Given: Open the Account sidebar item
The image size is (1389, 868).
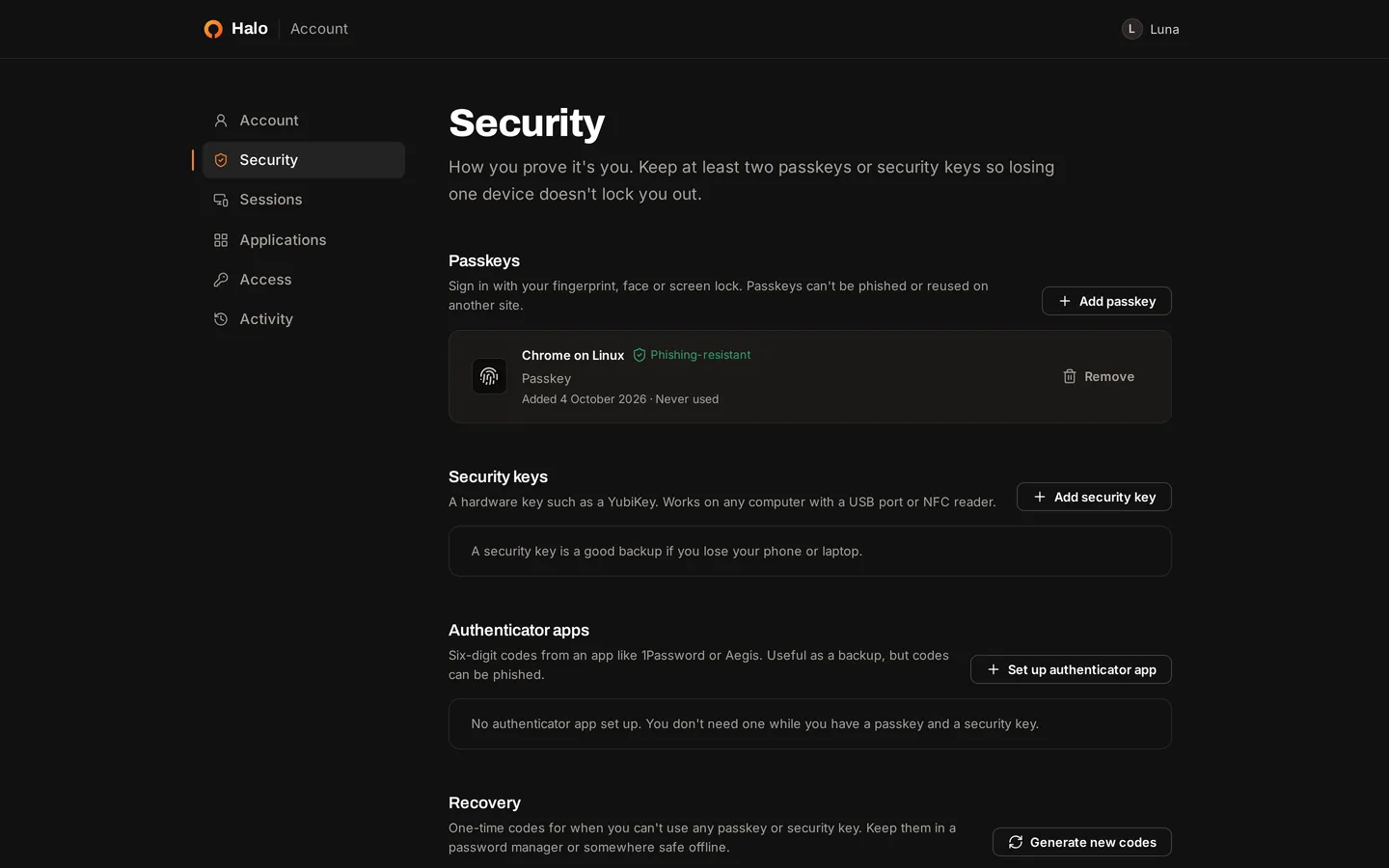Looking at the screenshot, I should click(304, 121).
